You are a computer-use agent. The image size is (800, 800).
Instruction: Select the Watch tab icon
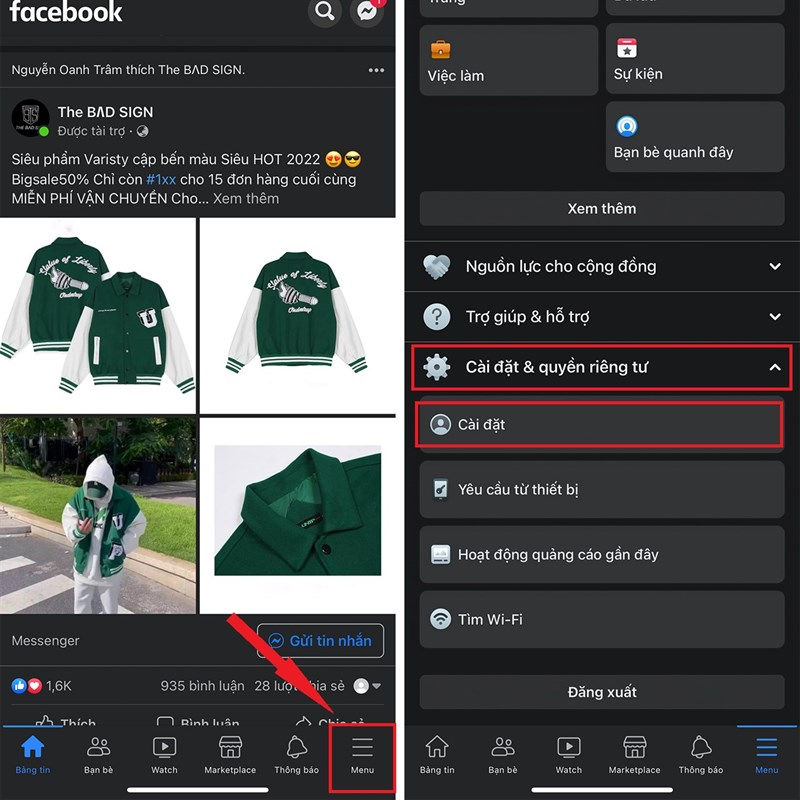pos(164,748)
